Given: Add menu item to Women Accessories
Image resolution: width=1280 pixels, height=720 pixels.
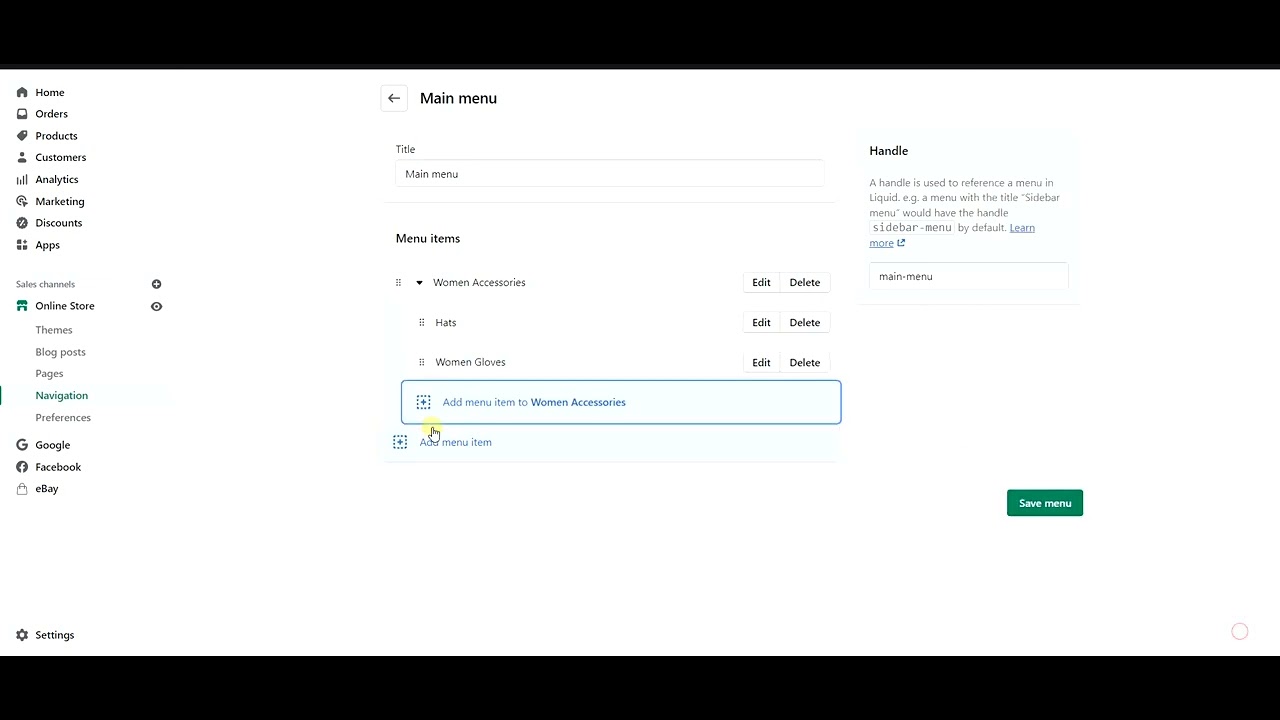Looking at the screenshot, I should (621, 402).
